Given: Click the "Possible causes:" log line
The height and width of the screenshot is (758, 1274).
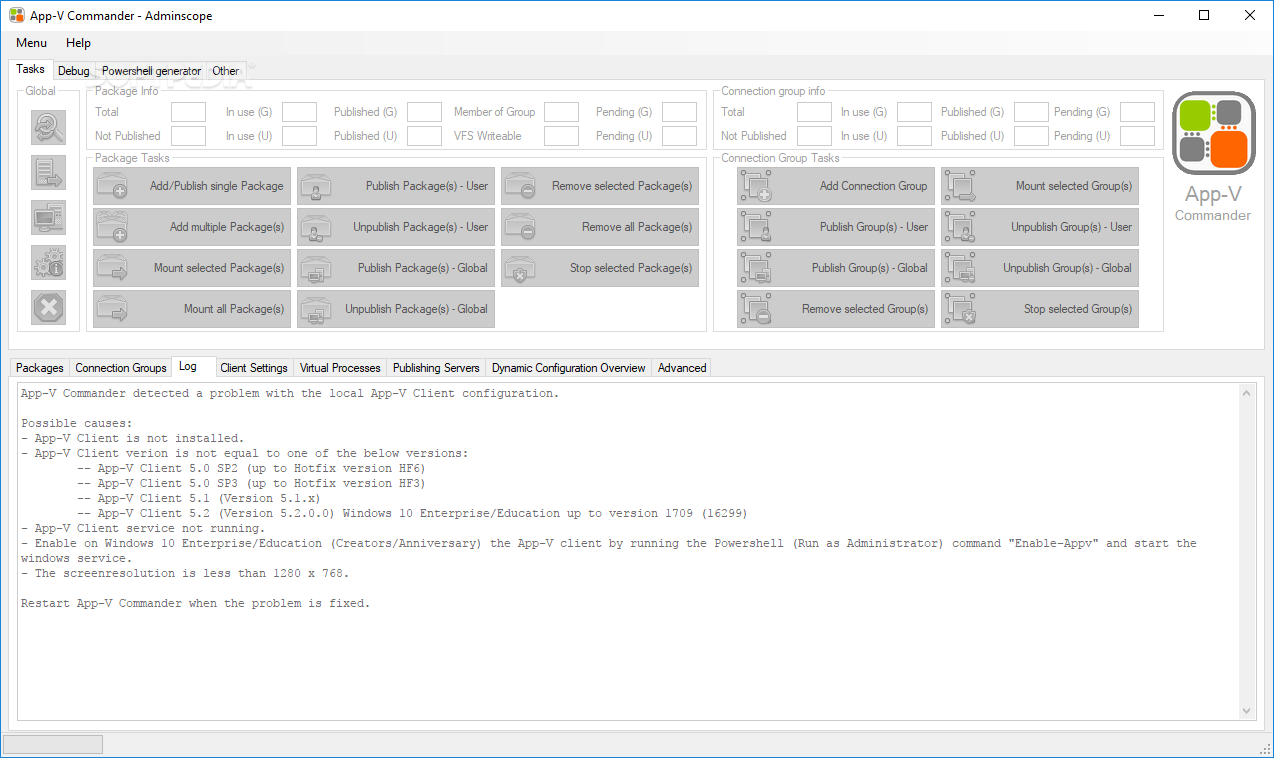Looking at the screenshot, I should [76, 423].
